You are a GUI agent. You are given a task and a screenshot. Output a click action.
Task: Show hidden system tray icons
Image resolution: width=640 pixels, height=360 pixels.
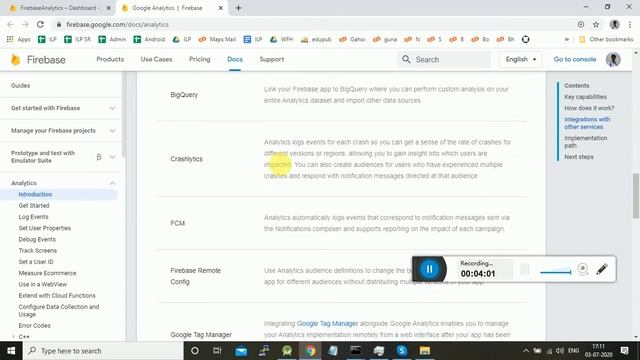pyautogui.click(x=526, y=351)
